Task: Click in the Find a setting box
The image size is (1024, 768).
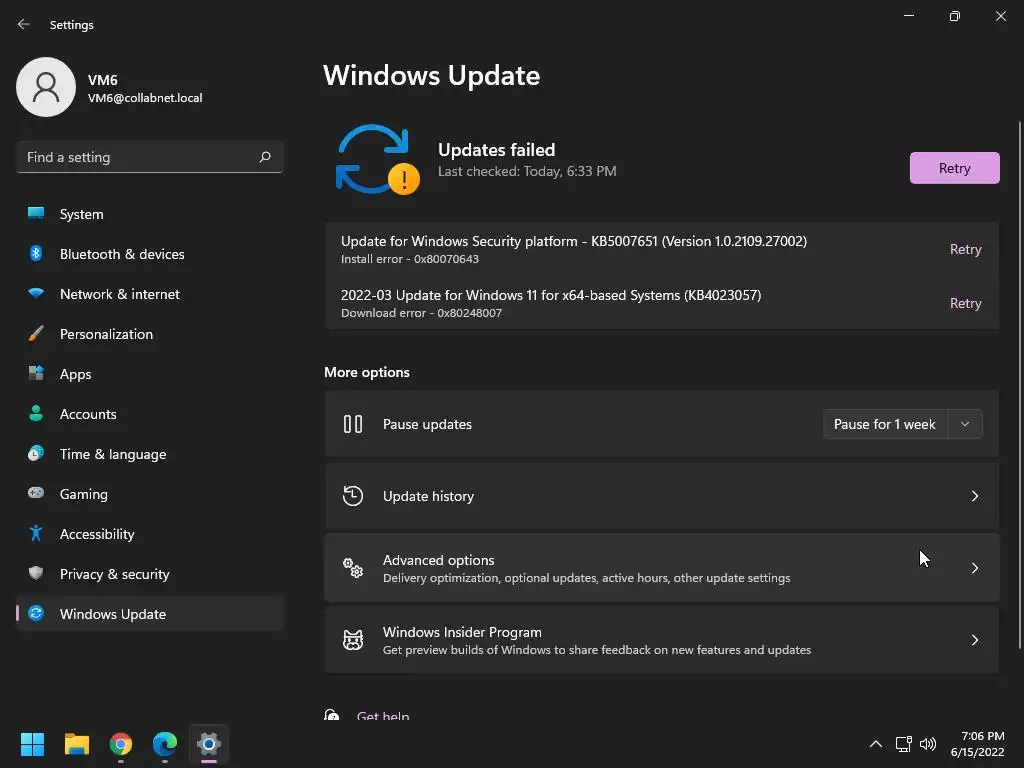Action: 150,157
